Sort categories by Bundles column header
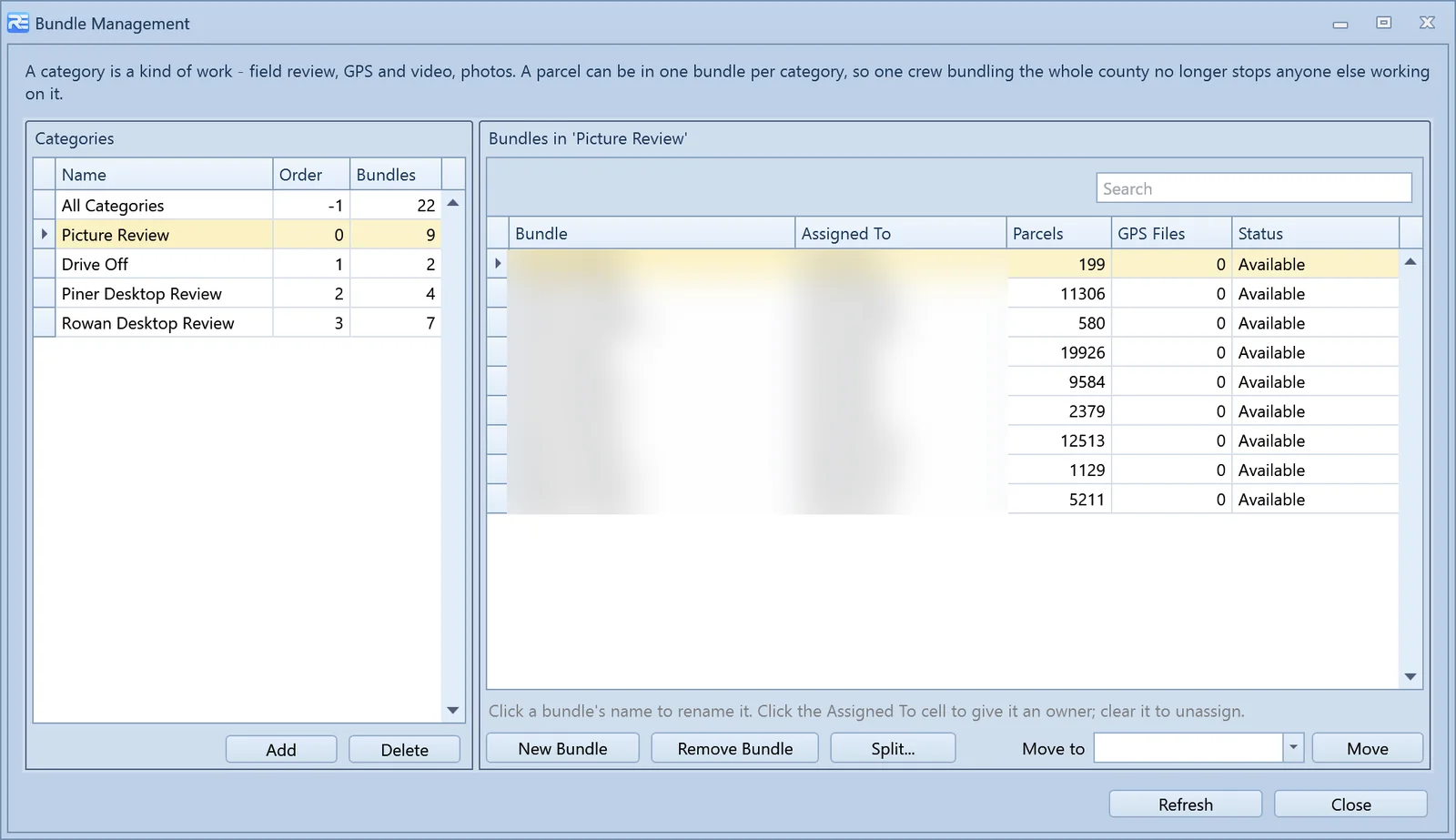Viewport: 1456px width, 840px height. point(396,175)
